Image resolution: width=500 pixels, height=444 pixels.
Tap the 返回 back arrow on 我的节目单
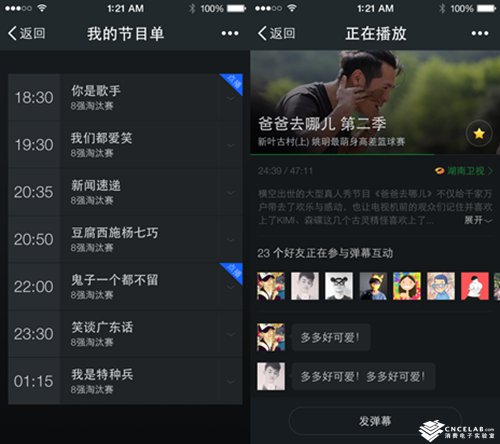click(x=27, y=33)
